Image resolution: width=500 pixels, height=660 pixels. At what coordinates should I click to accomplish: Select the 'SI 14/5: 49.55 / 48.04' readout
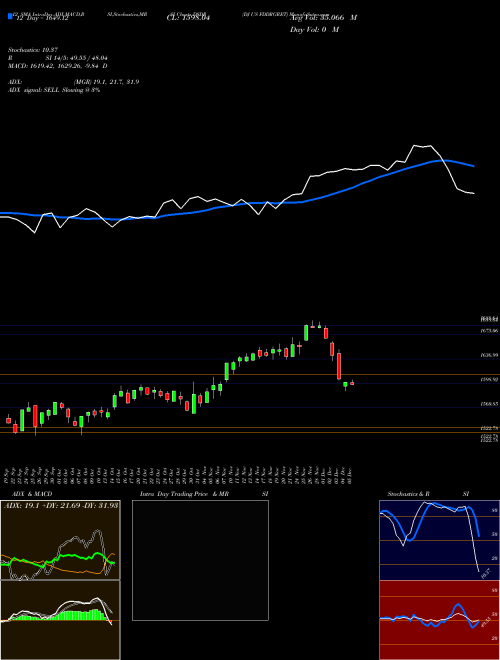pos(77,58)
